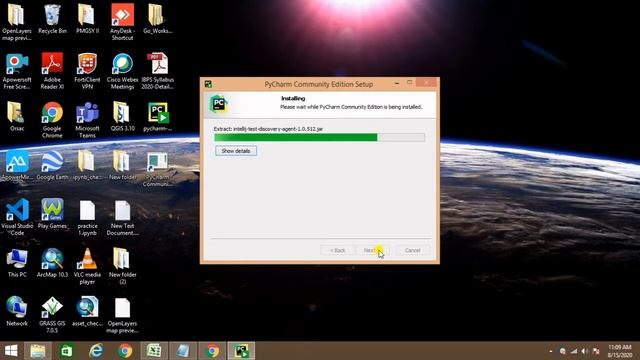Viewport: 640px width, 360px height.
Task: Launch ArcMap 10.3 desktop icon
Action: click(x=52, y=263)
